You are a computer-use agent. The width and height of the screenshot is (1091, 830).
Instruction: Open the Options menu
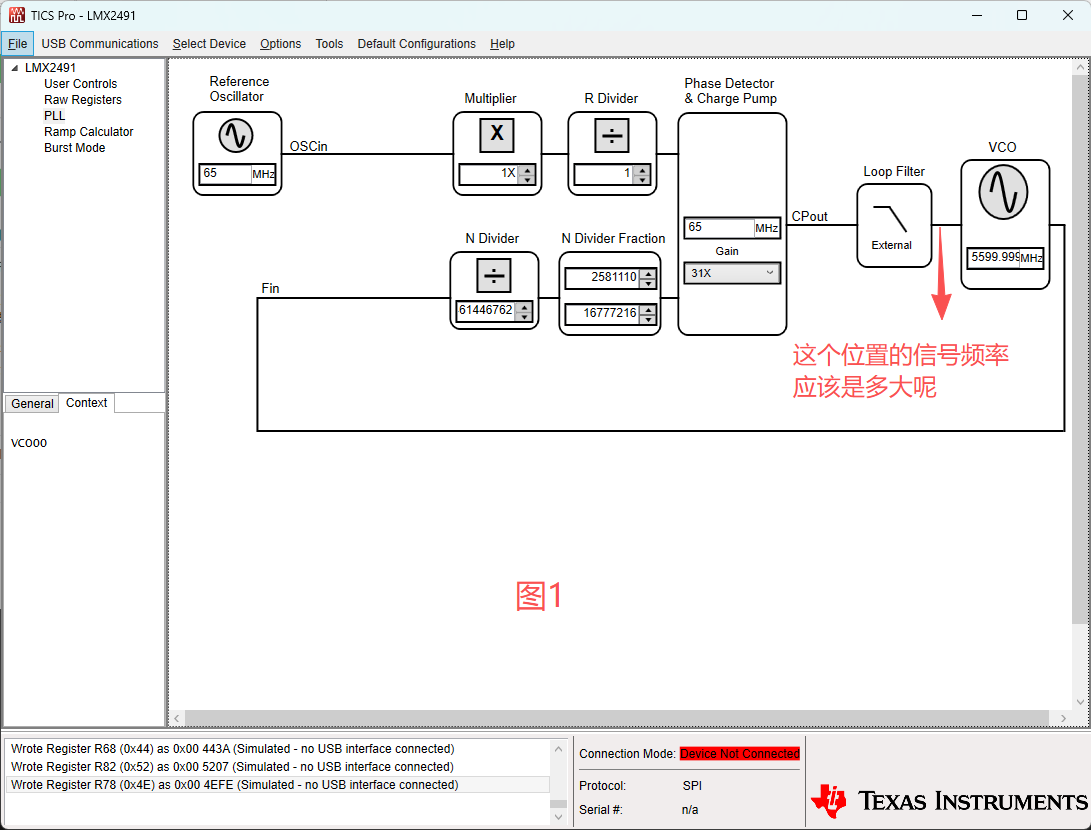(x=280, y=44)
